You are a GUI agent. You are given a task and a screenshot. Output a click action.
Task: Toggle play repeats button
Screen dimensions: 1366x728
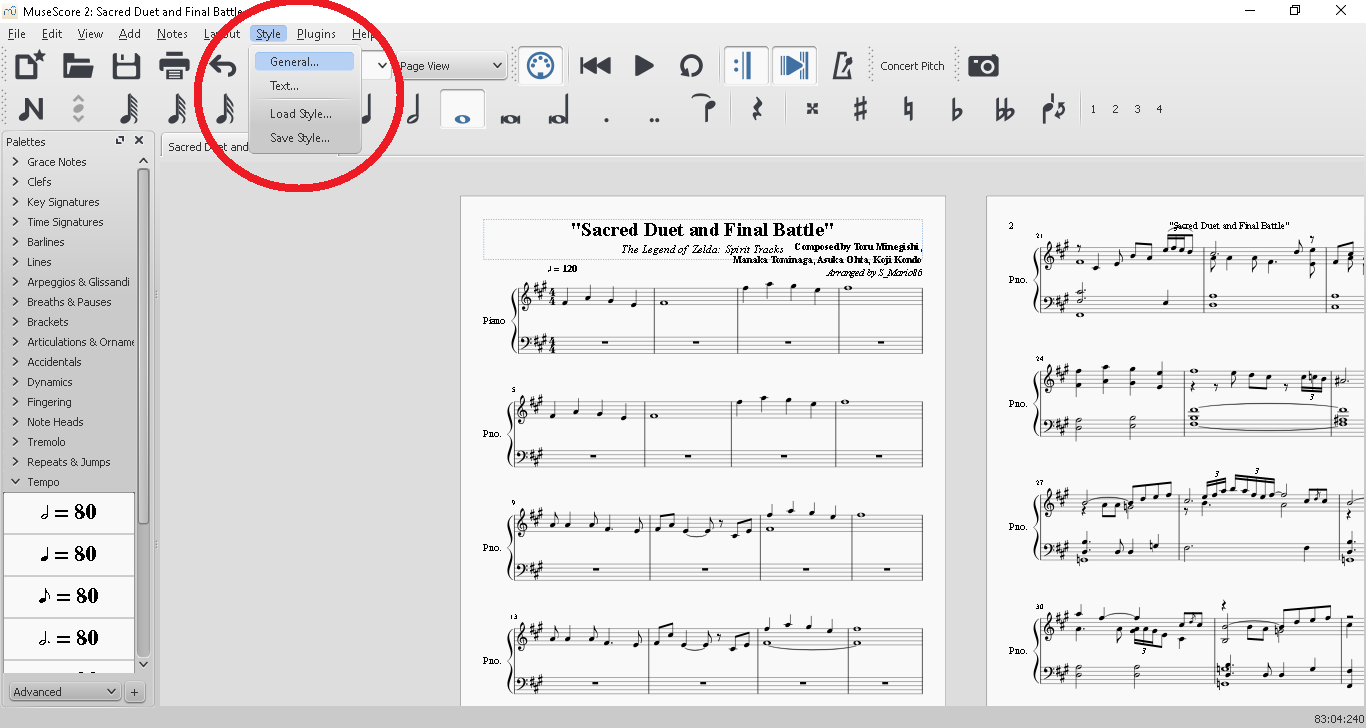tap(744, 66)
